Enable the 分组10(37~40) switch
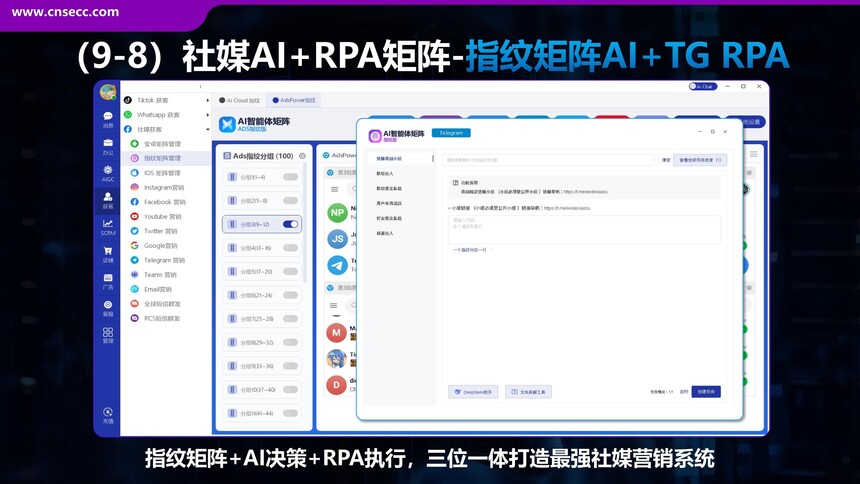Image resolution: width=860 pixels, height=484 pixels. point(291,389)
